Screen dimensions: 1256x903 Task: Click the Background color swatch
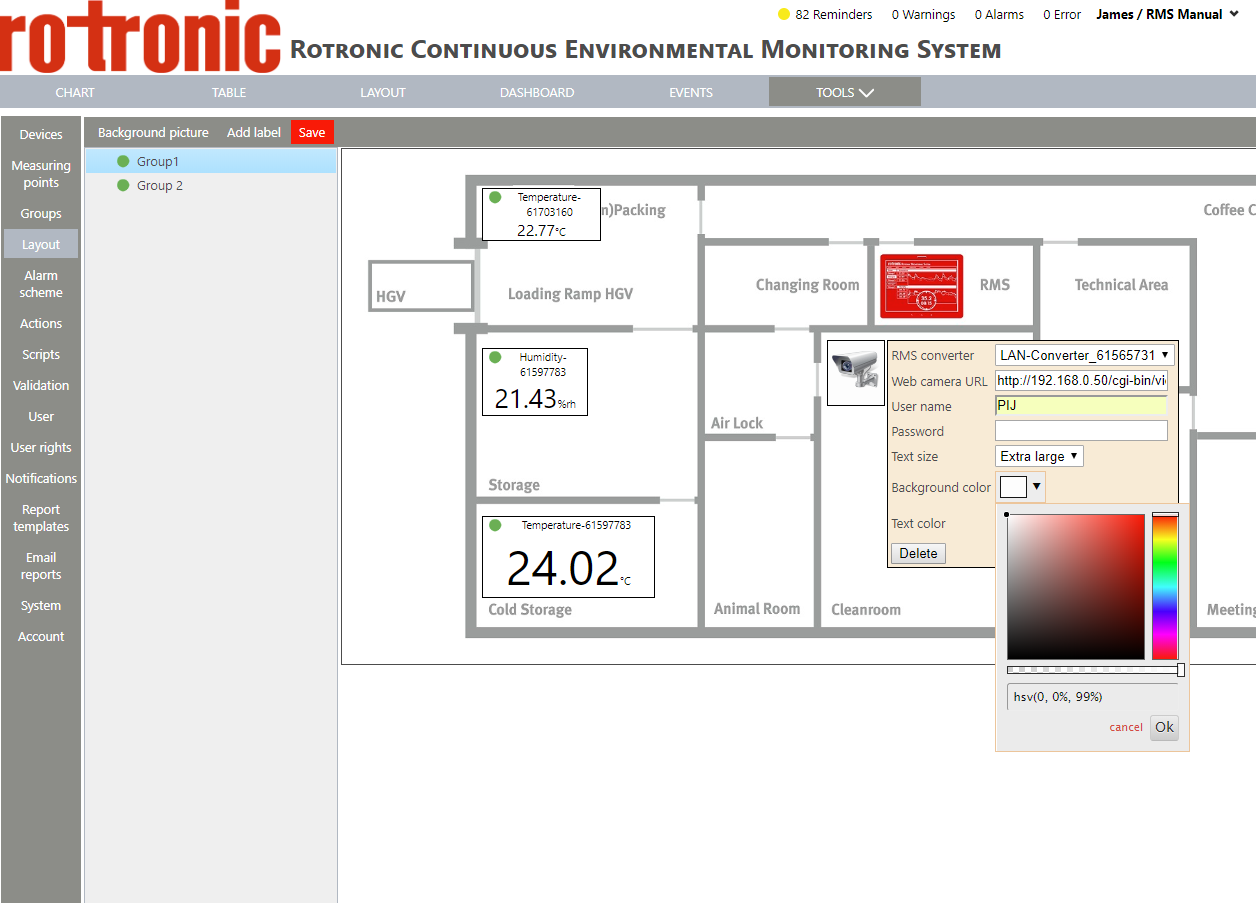pos(1013,487)
